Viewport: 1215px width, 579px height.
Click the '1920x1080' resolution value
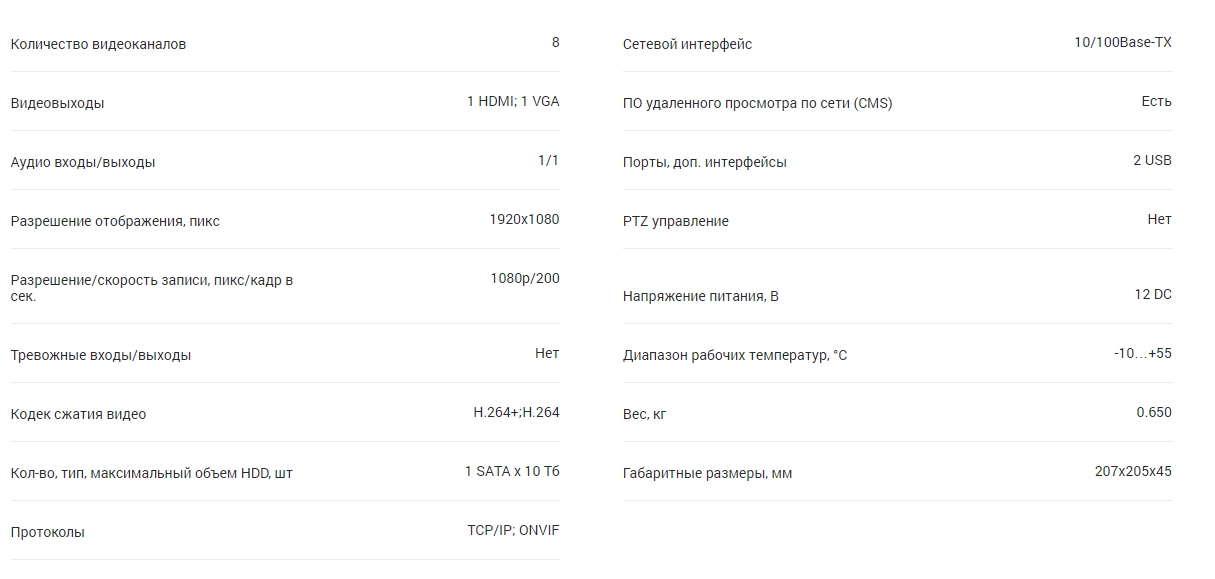524,219
